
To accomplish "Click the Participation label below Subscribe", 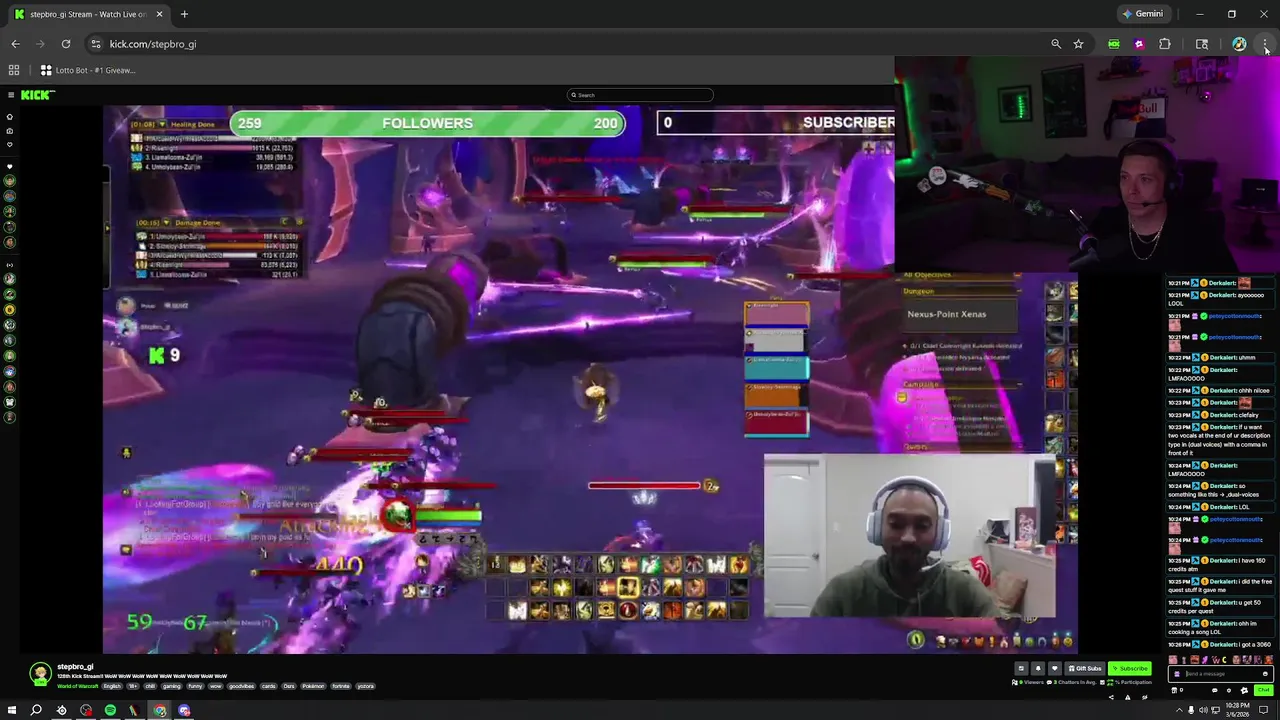I will tap(1133, 682).
